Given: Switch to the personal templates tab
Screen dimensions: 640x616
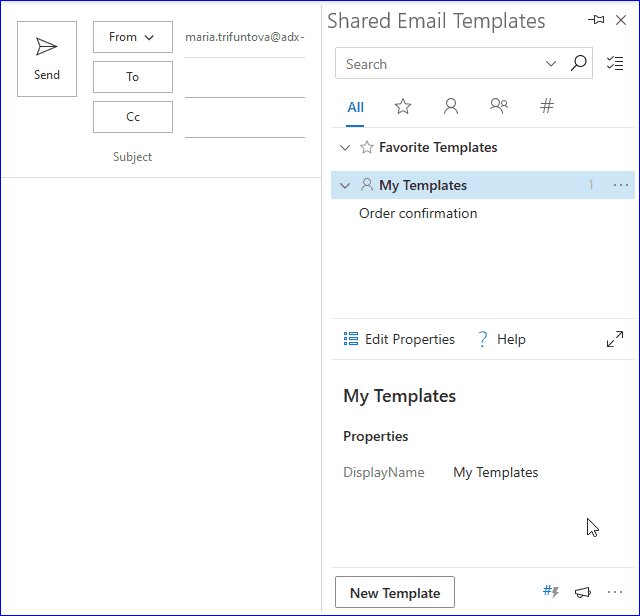Looking at the screenshot, I should point(451,106).
